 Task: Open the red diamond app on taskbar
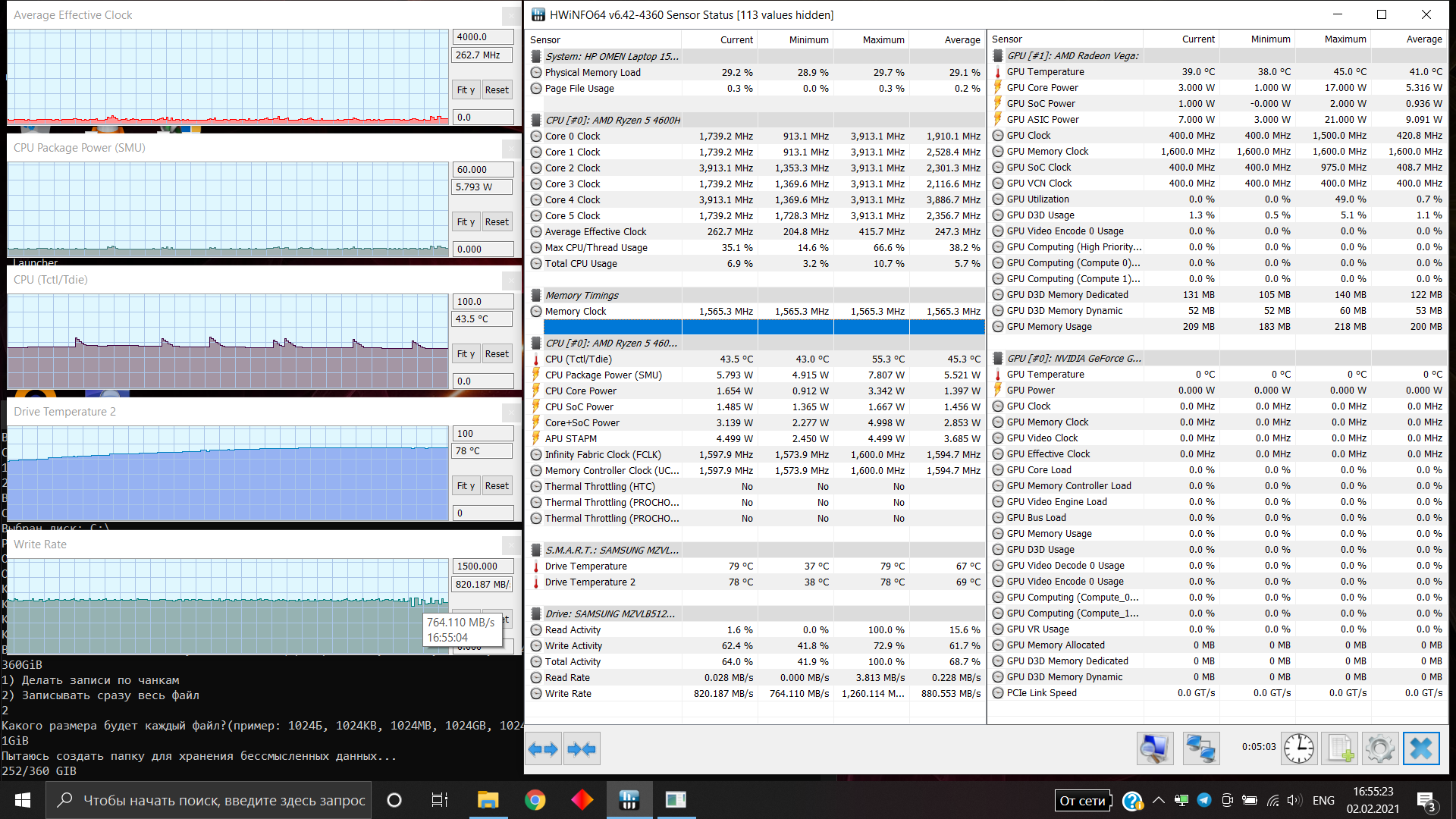[582, 800]
